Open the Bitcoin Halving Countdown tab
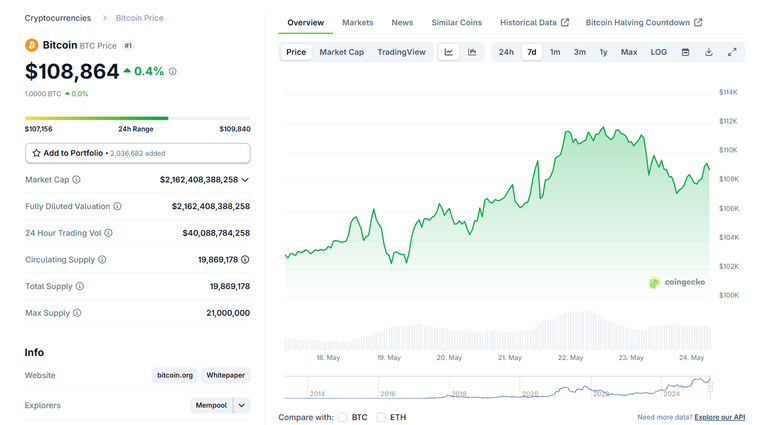The height and width of the screenshot is (425, 768). click(x=644, y=23)
